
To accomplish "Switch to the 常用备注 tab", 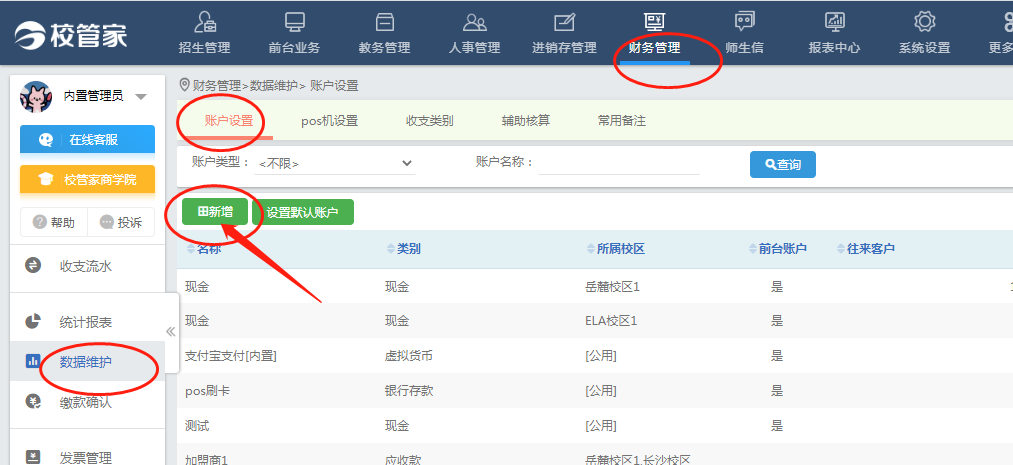I will click(622, 121).
